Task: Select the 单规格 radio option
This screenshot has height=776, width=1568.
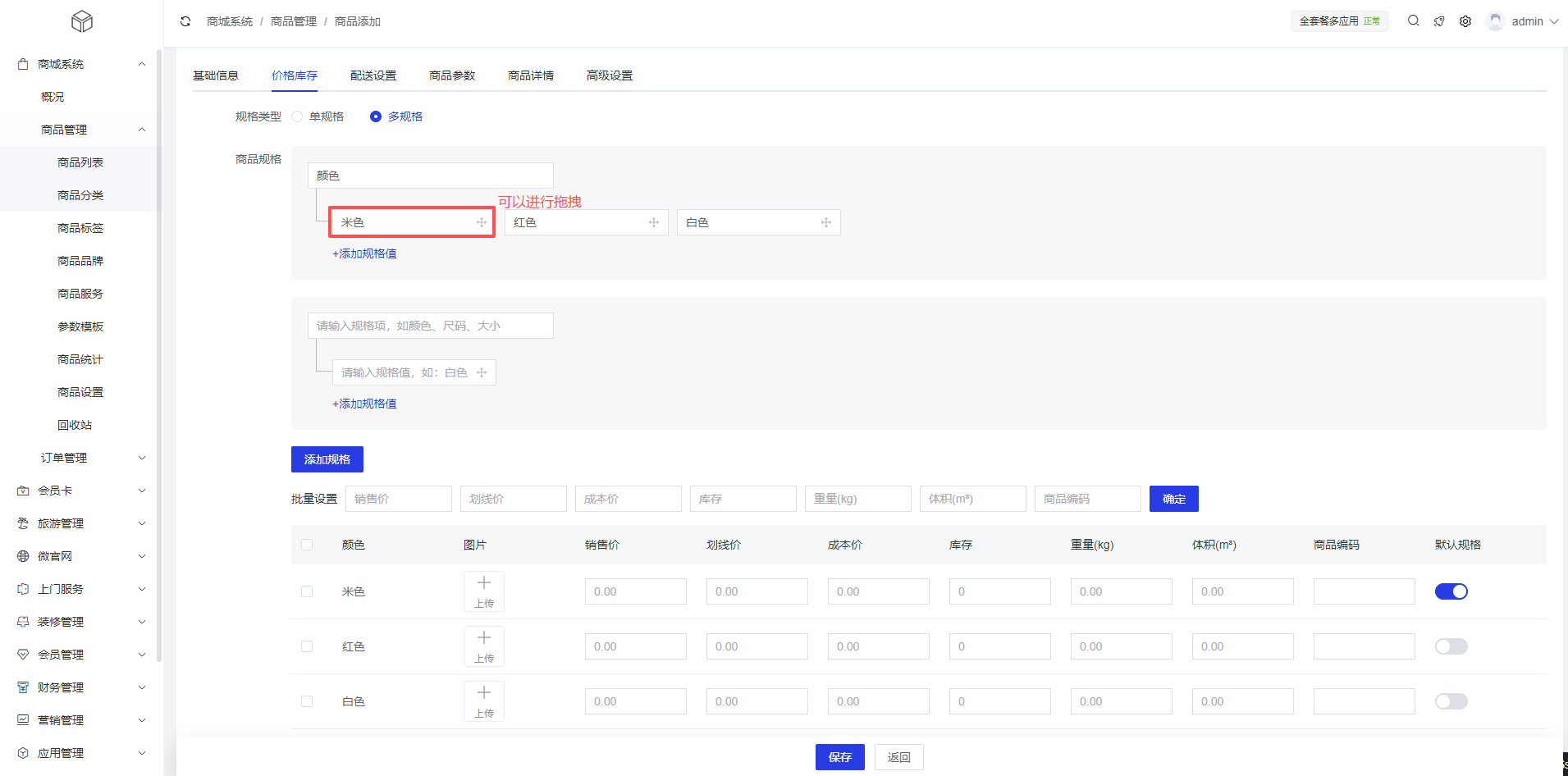Action: pos(298,116)
